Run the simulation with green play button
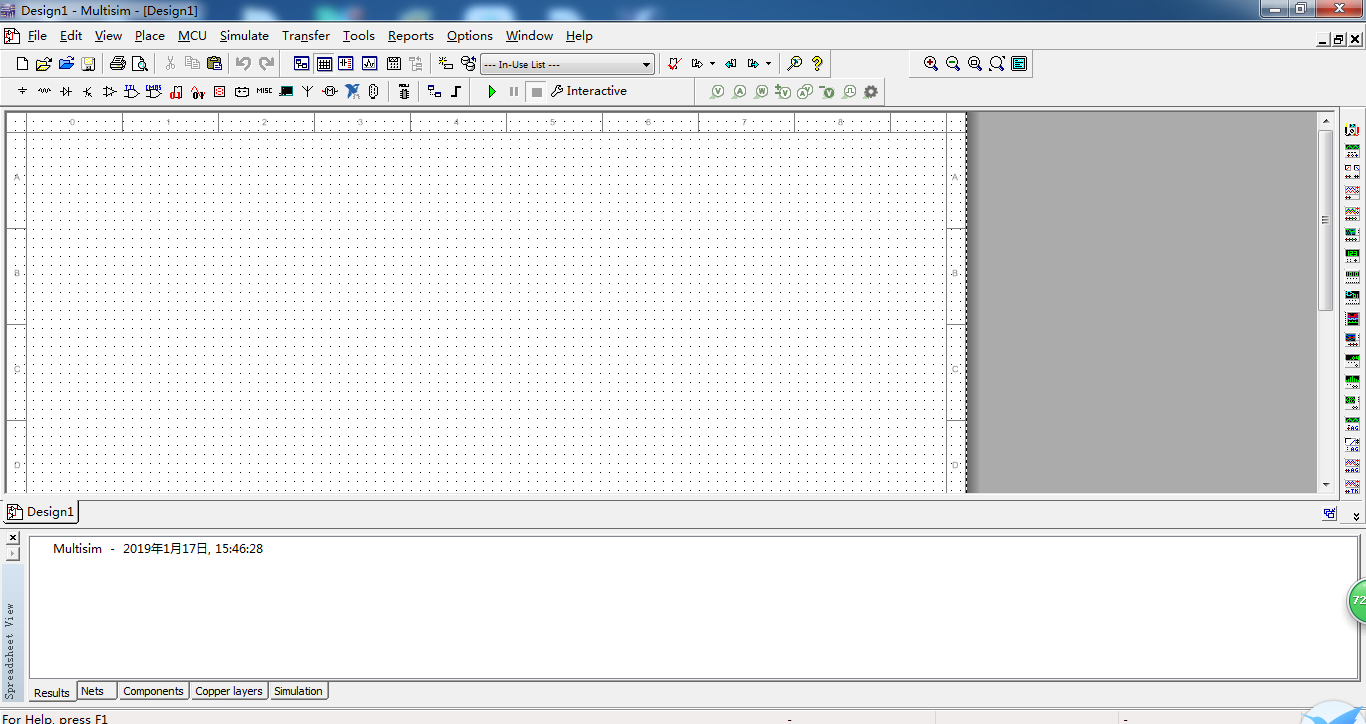This screenshot has height=724, width=1366. pos(491,92)
